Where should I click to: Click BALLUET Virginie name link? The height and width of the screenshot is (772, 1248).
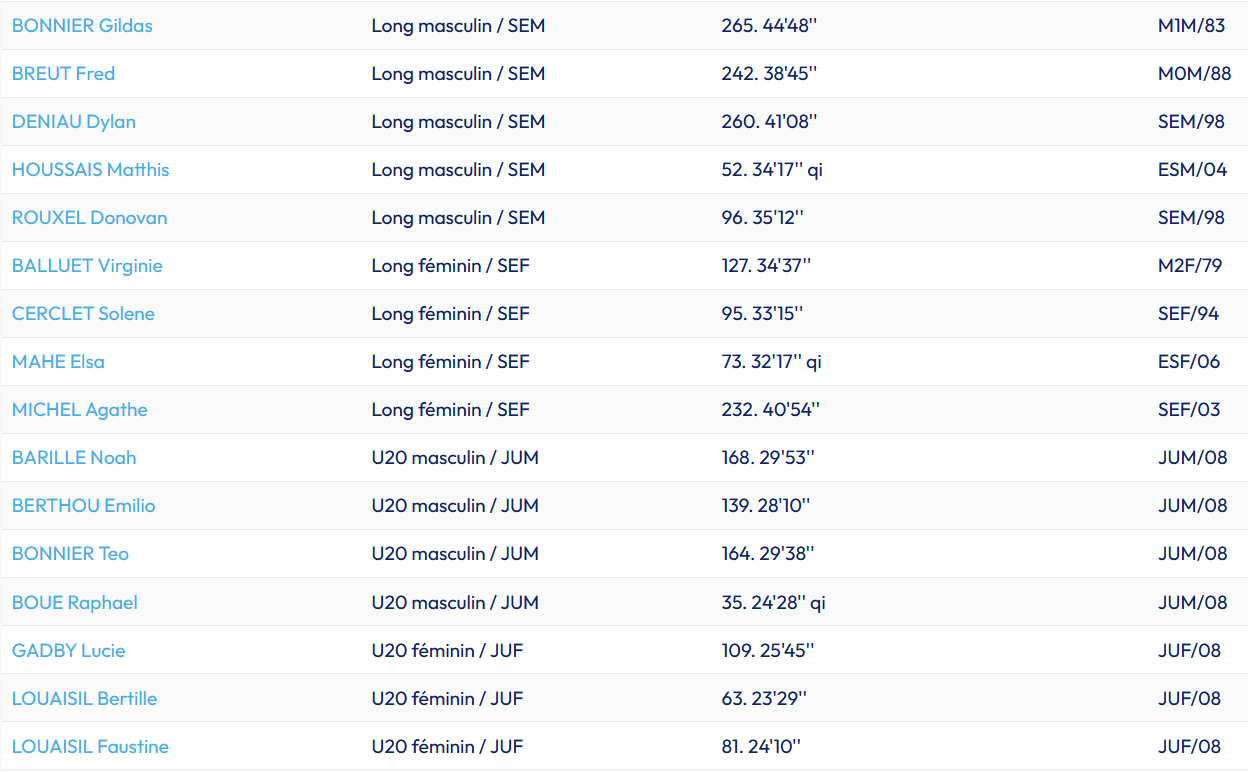[87, 266]
